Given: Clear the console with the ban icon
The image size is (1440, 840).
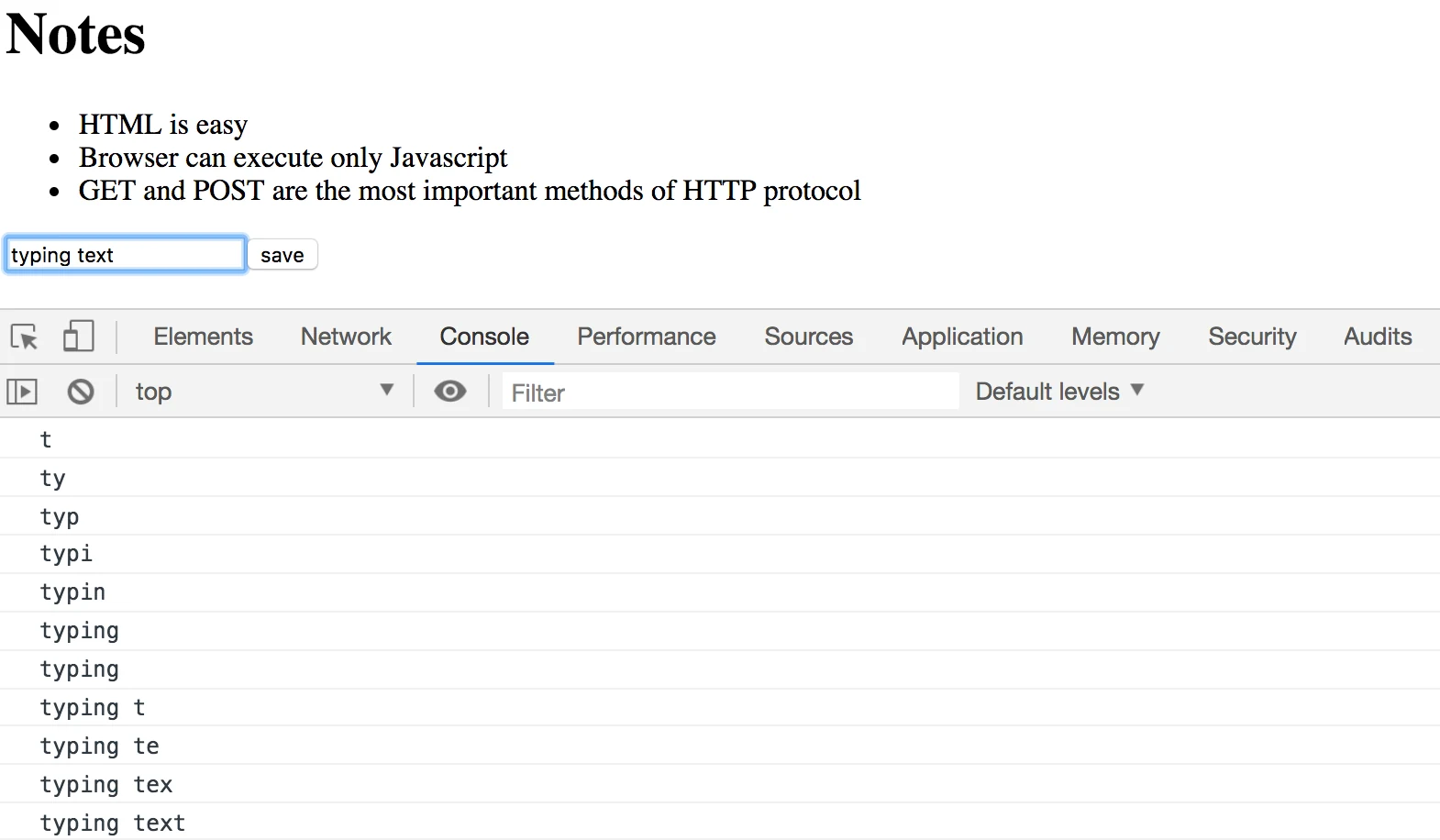Looking at the screenshot, I should [81, 392].
